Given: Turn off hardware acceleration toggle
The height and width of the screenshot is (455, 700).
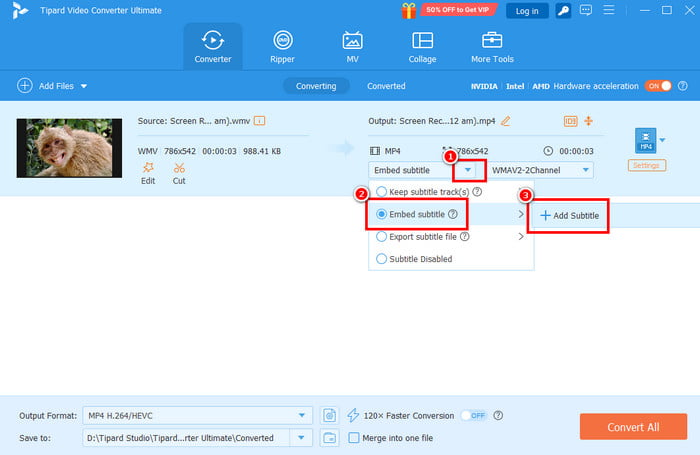Looking at the screenshot, I should coord(658,86).
